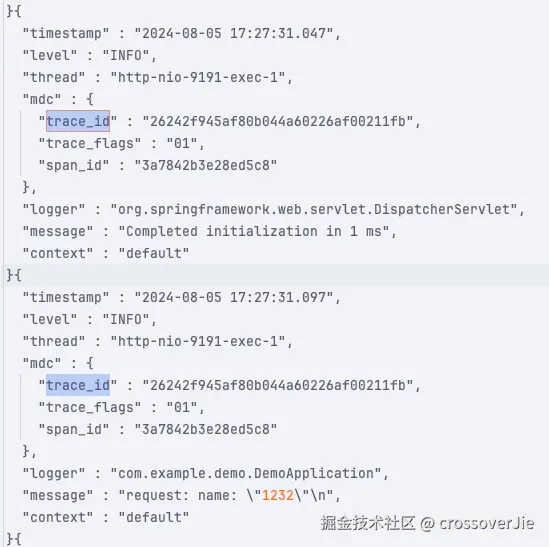Click the timestamp value ending in 31.047
Image resolution: width=549 pixels, height=547 pixels.
click(234, 34)
